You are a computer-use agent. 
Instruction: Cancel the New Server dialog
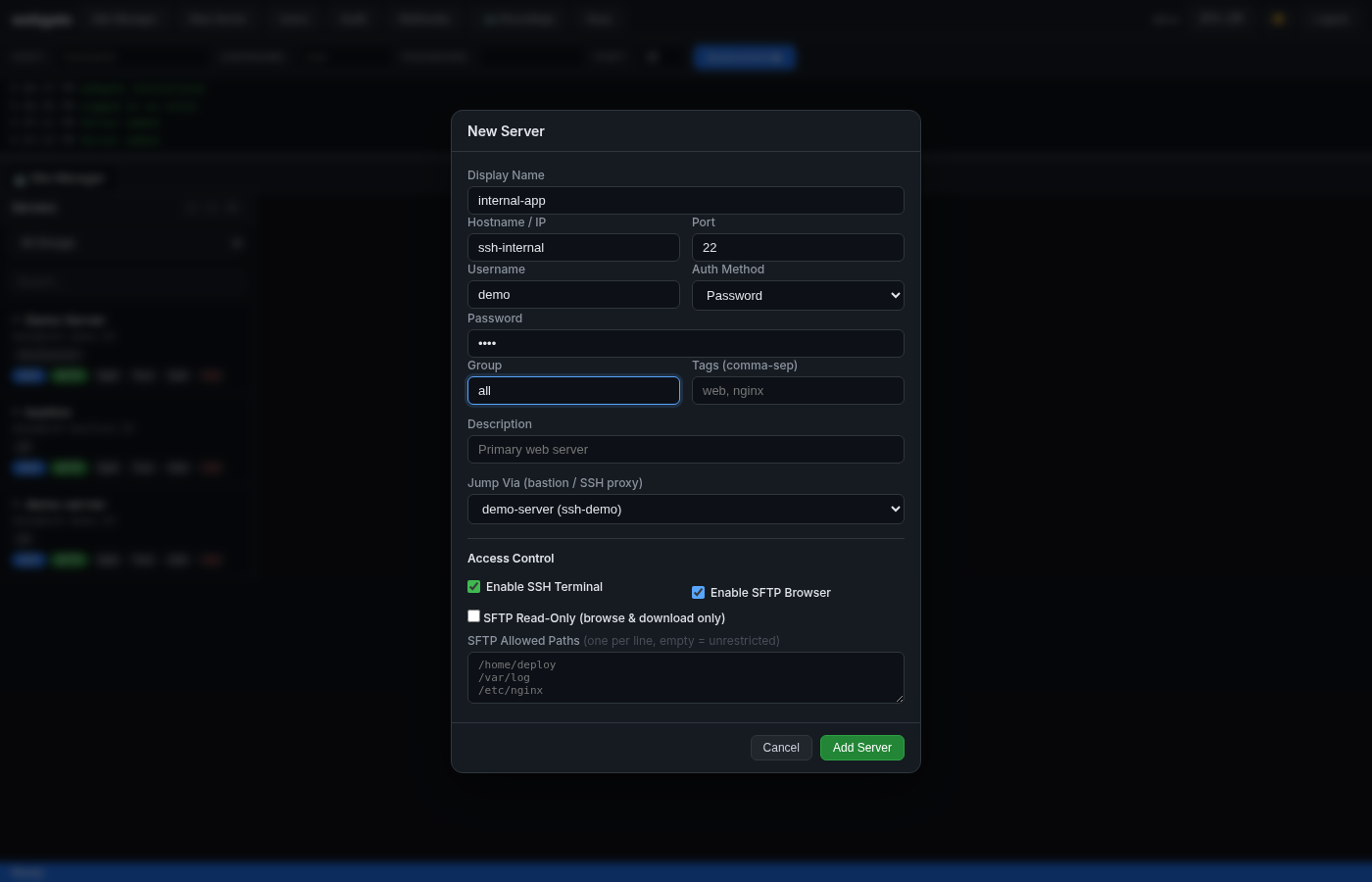coord(781,748)
